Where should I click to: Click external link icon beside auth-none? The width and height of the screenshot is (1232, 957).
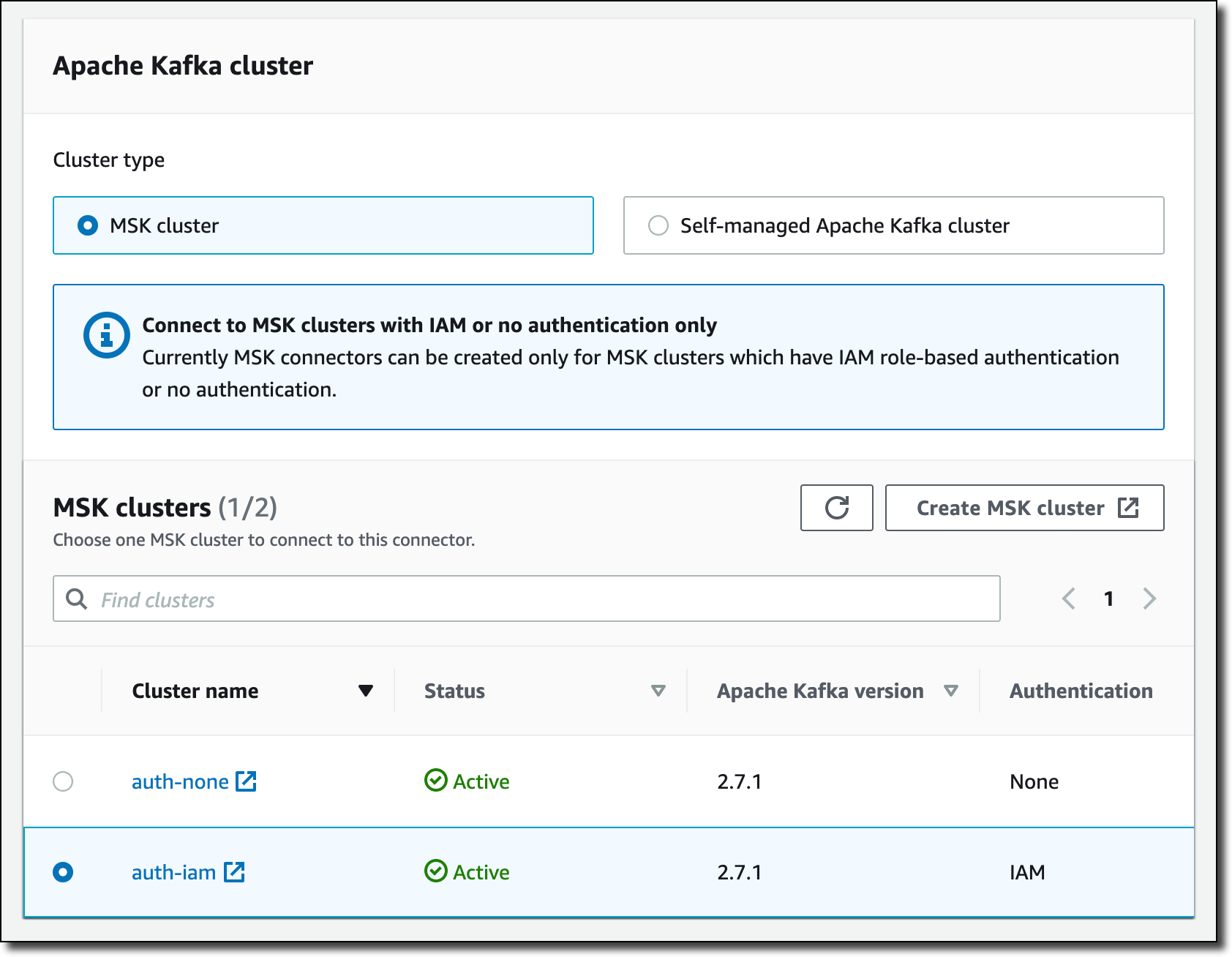(x=246, y=781)
